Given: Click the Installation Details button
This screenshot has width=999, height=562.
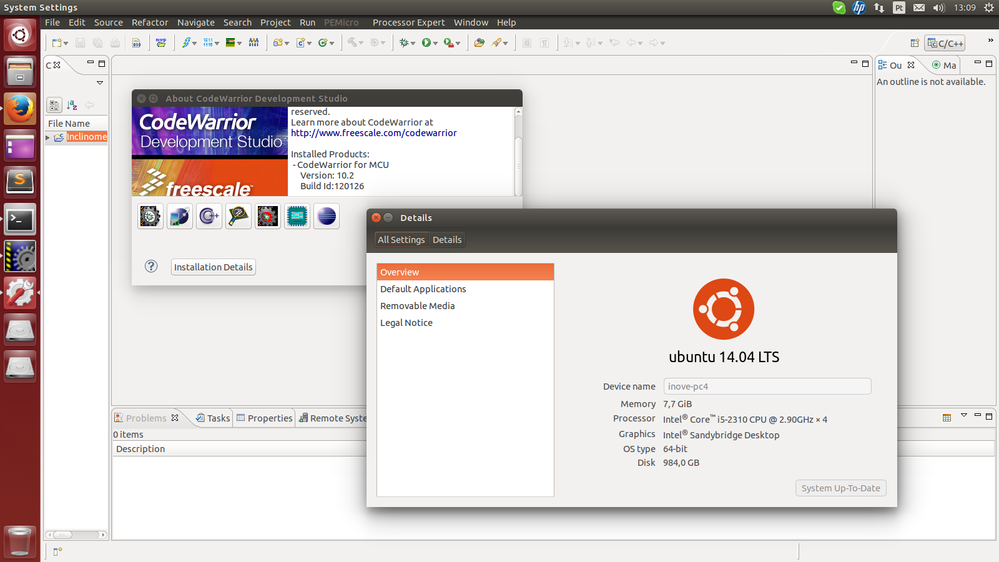Looking at the screenshot, I should point(213,267).
